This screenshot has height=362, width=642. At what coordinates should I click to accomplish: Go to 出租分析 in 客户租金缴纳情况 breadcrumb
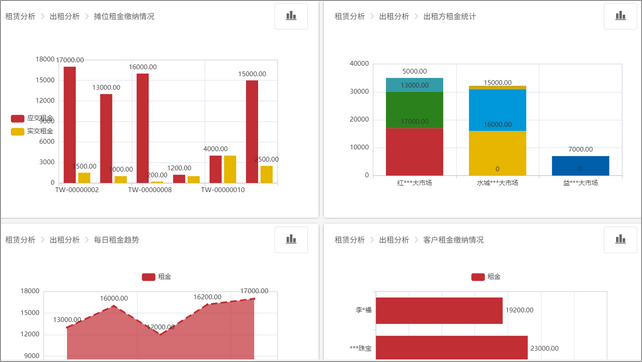[x=394, y=240]
